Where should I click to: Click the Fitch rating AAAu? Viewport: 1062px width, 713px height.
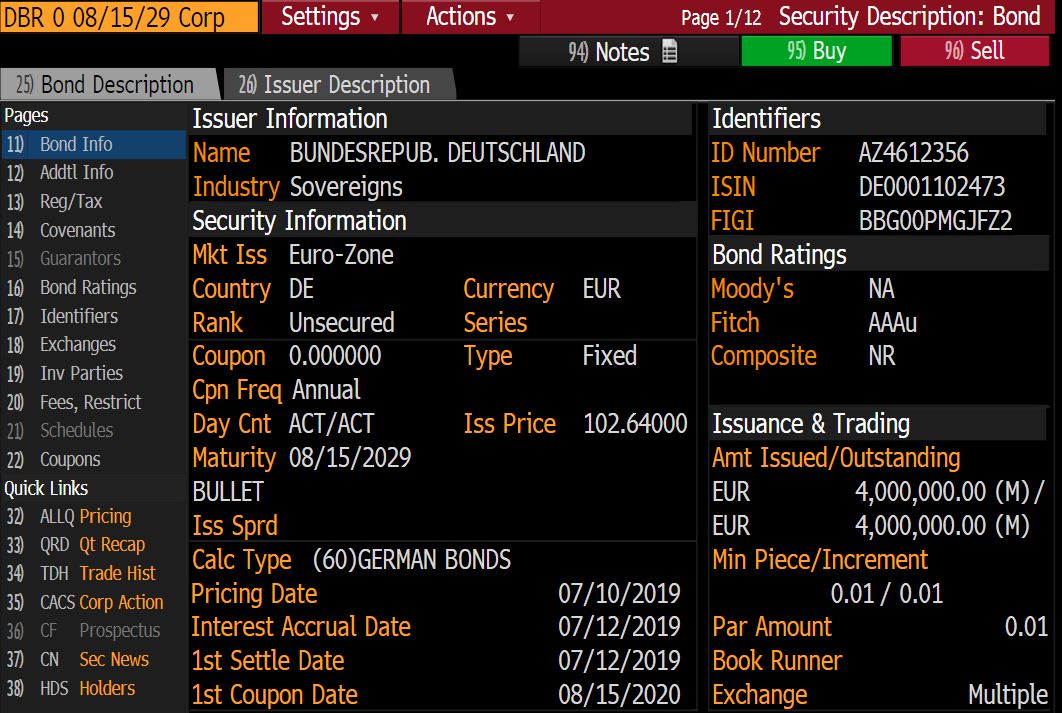tap(893, 323)
